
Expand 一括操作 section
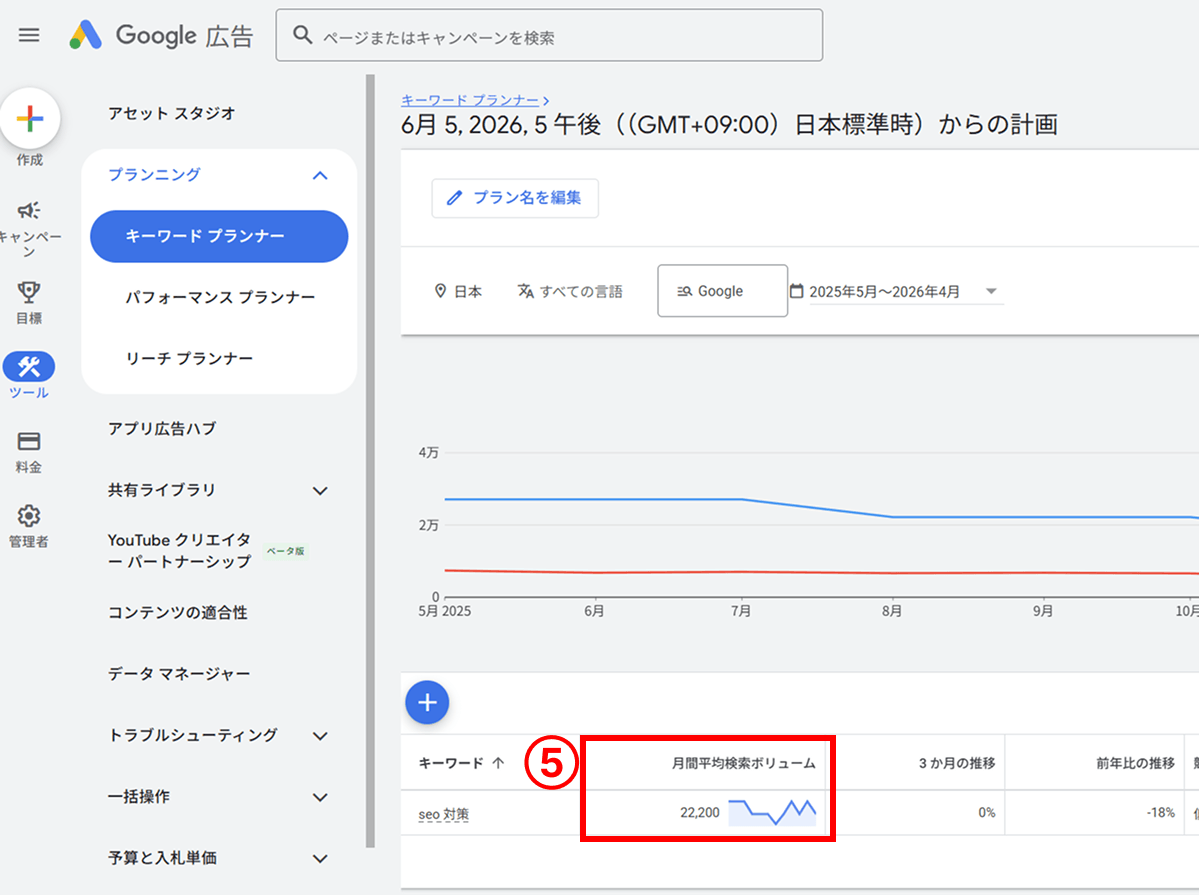point(320,797)
